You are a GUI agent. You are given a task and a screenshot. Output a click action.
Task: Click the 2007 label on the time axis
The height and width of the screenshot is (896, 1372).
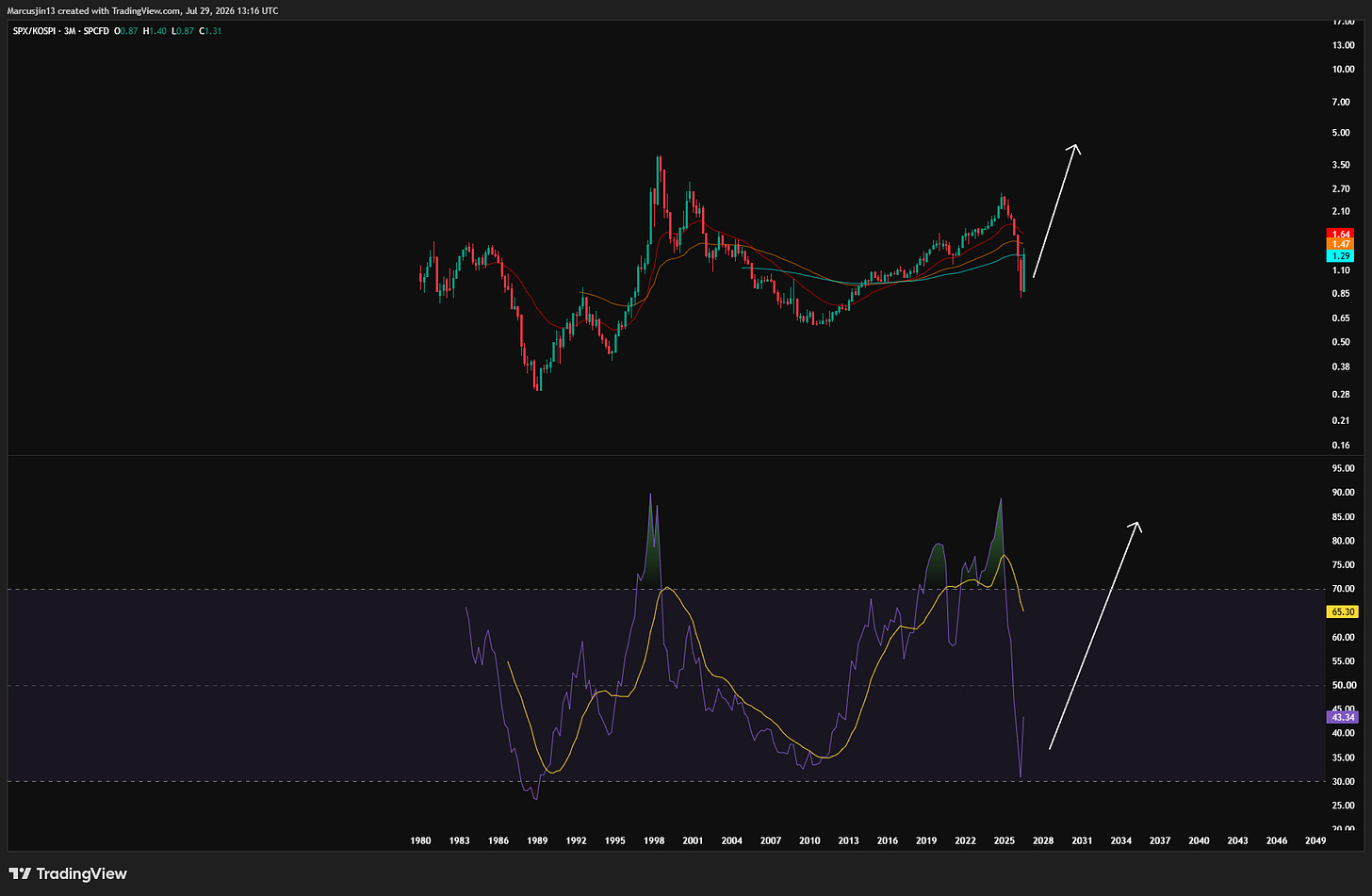tap(770, 840)
